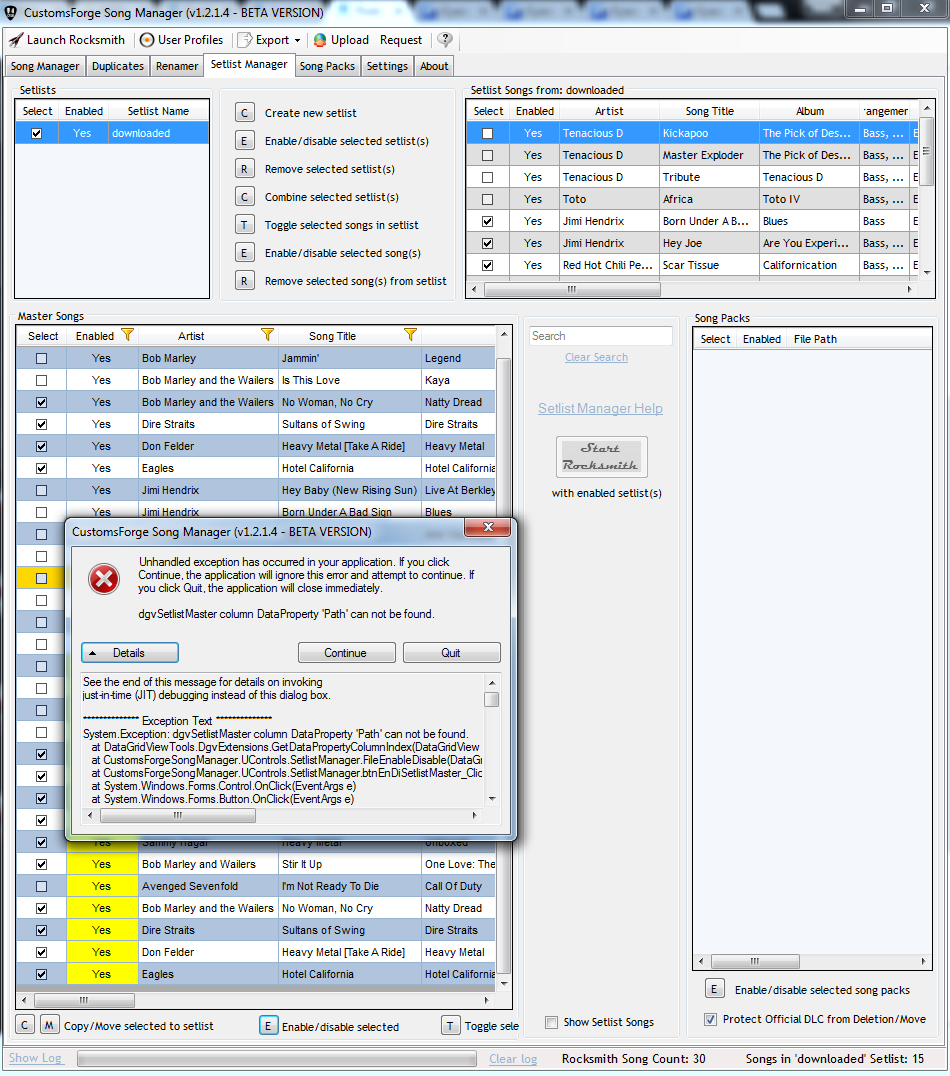Open the Song Title column filter icon
Image resolution: width=950 pixels, height=1076 pixels.
(410, 335)
